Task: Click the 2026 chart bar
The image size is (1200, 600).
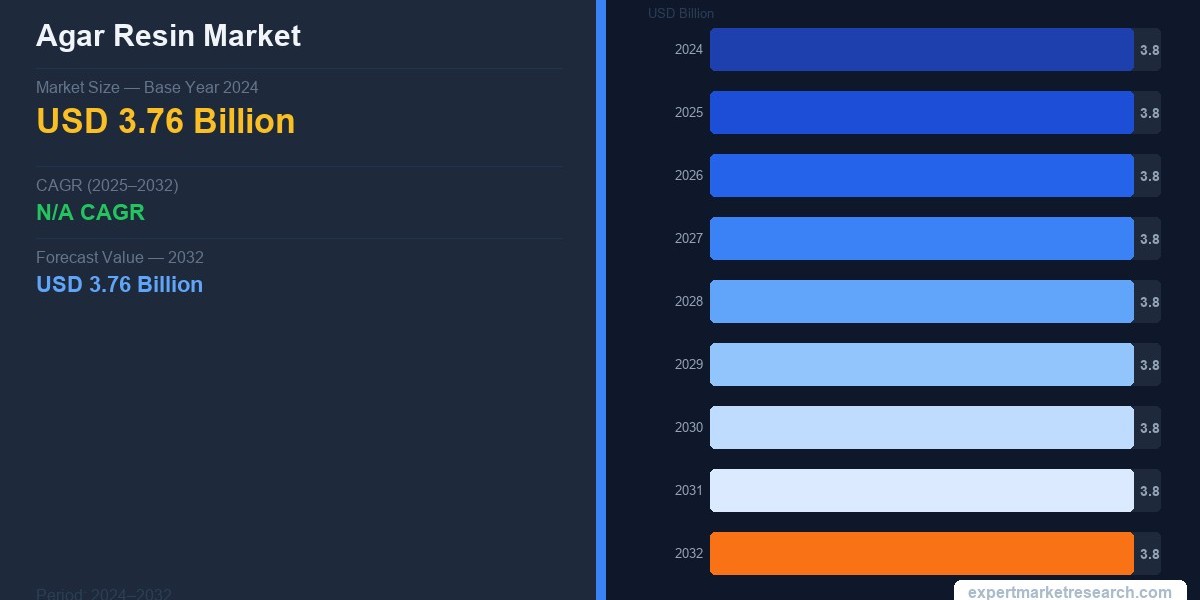Action: click(x=921, y=176)
